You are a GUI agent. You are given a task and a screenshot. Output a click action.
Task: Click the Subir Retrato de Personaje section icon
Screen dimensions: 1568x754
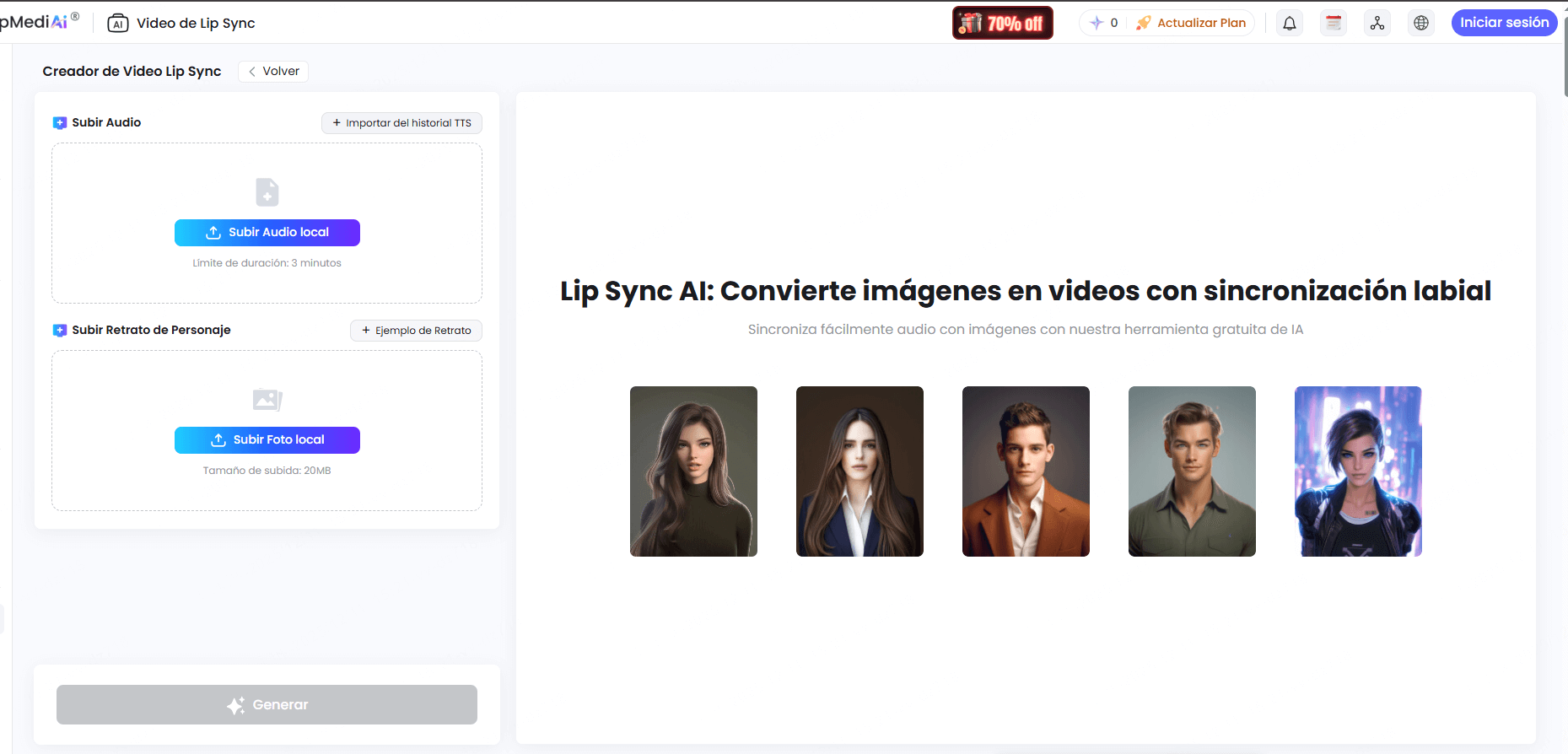60,331
